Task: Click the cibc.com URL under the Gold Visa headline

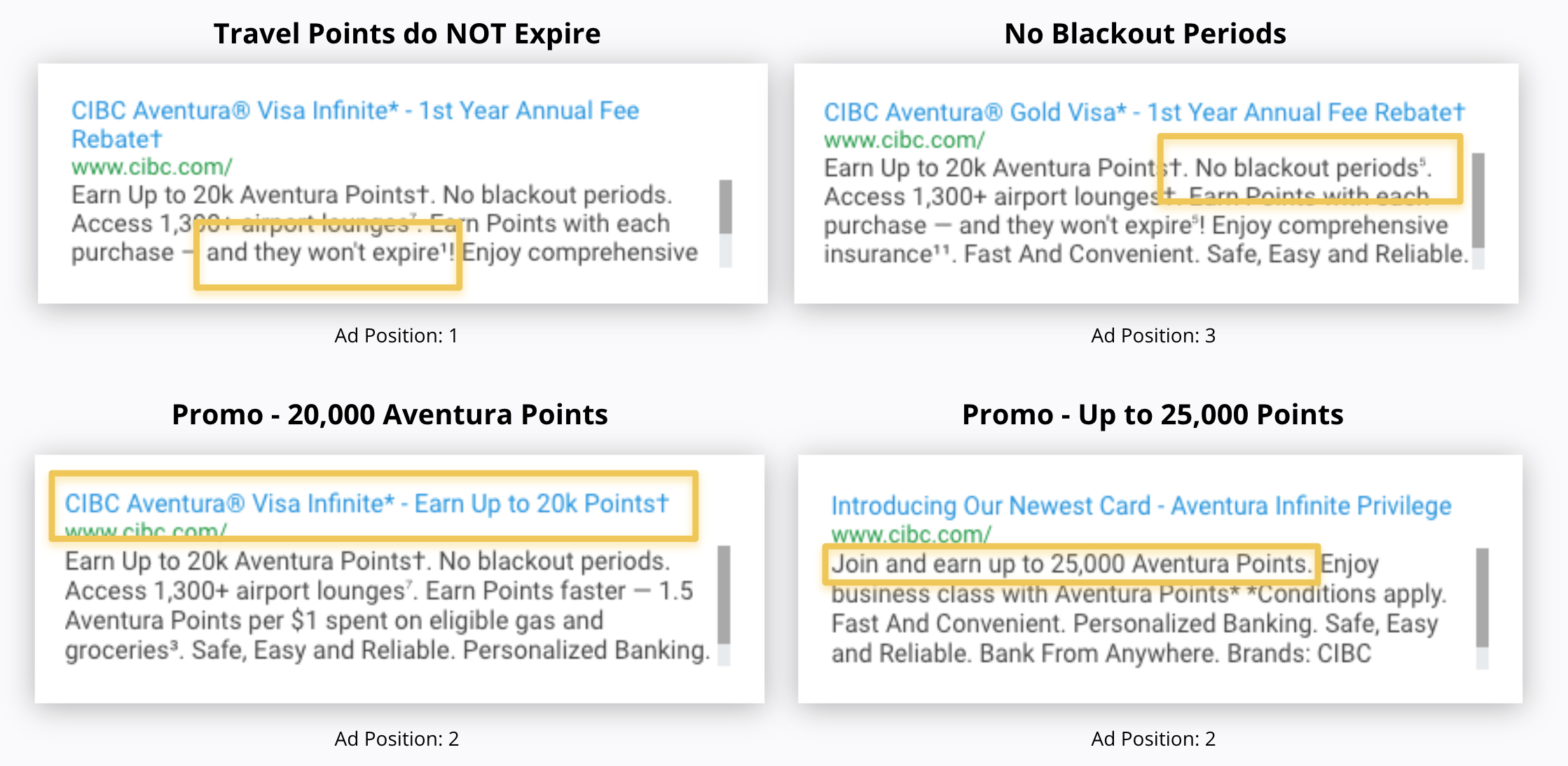Action: [x=904, y=140]
